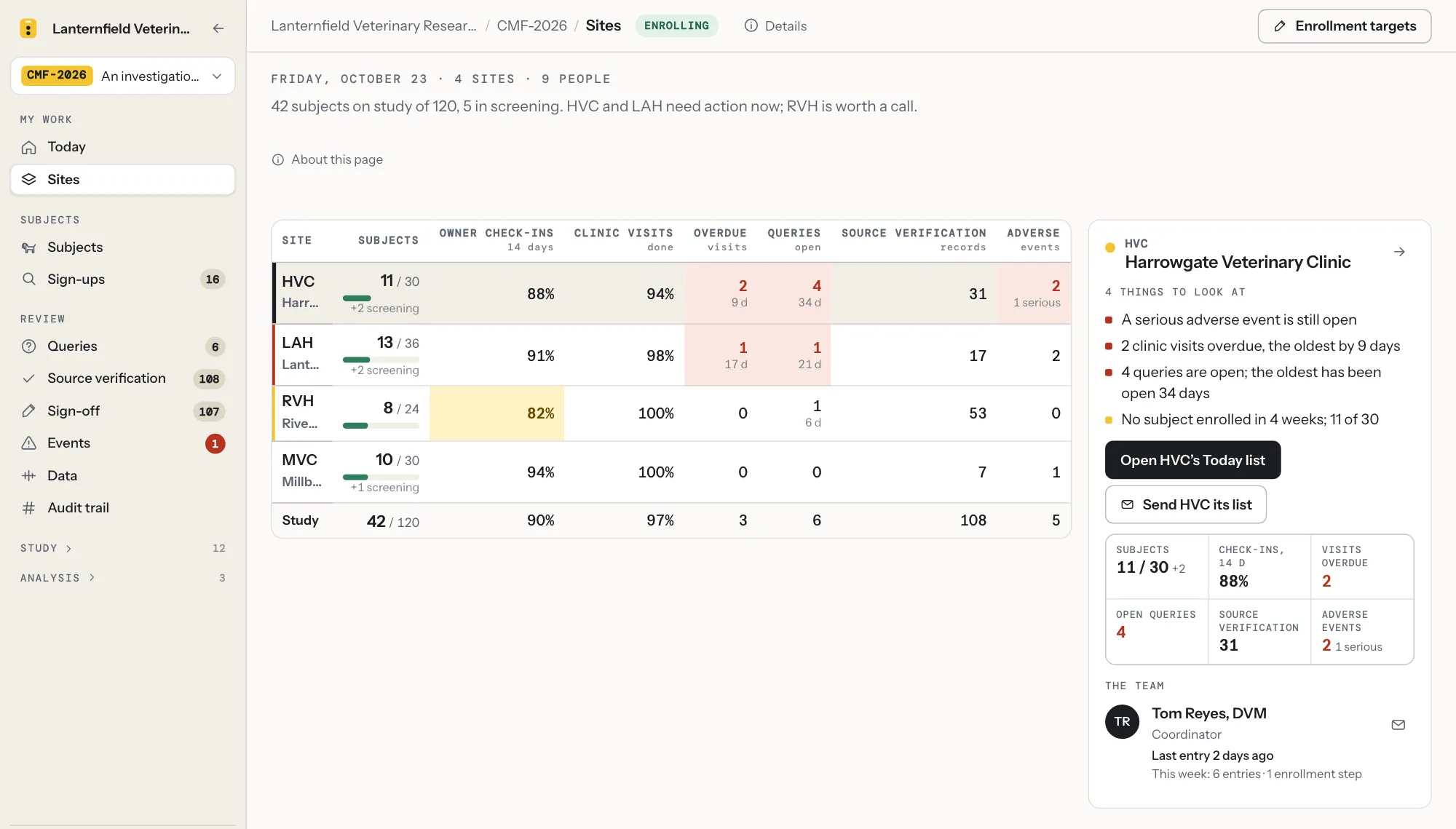Click the Lanternfield Veterinary Research breadcrumb
Viewport: 1456px width, 829px height.
tap(373, 26)
